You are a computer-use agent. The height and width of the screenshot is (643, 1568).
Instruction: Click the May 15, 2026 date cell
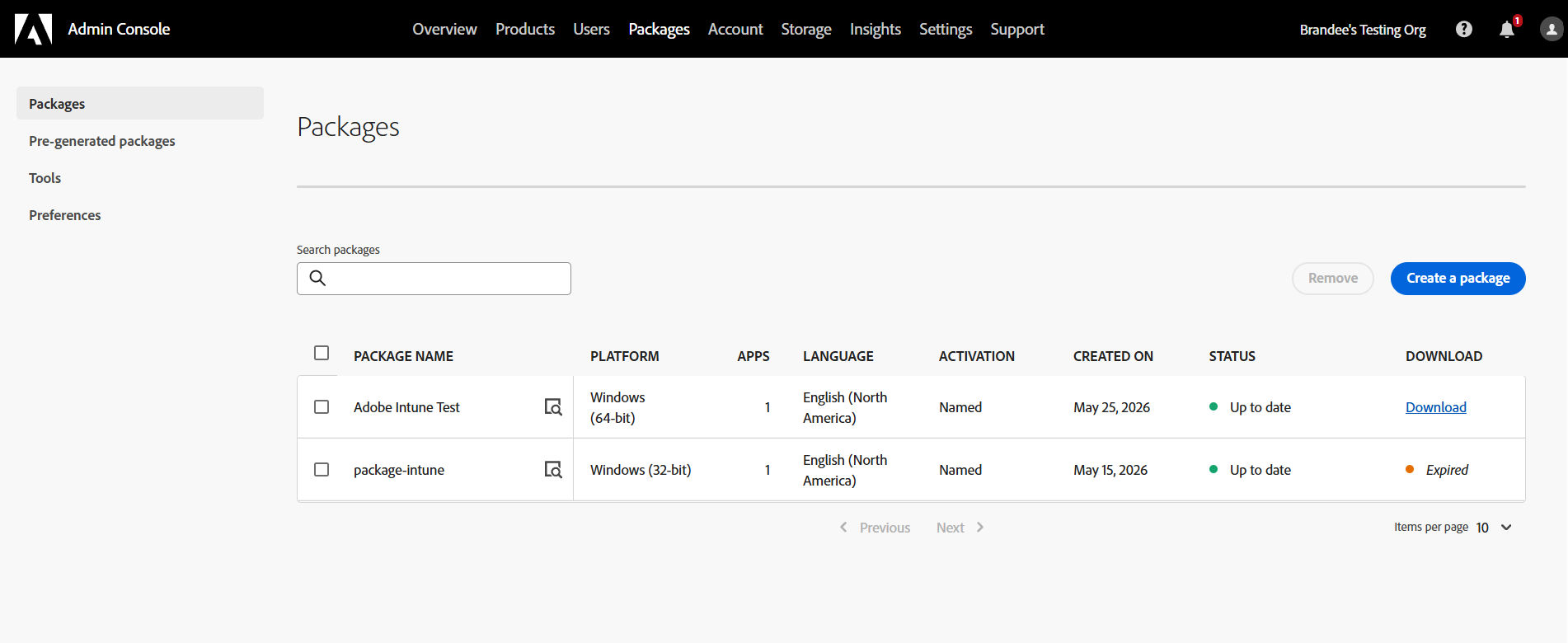click(x=1110, y=470)
